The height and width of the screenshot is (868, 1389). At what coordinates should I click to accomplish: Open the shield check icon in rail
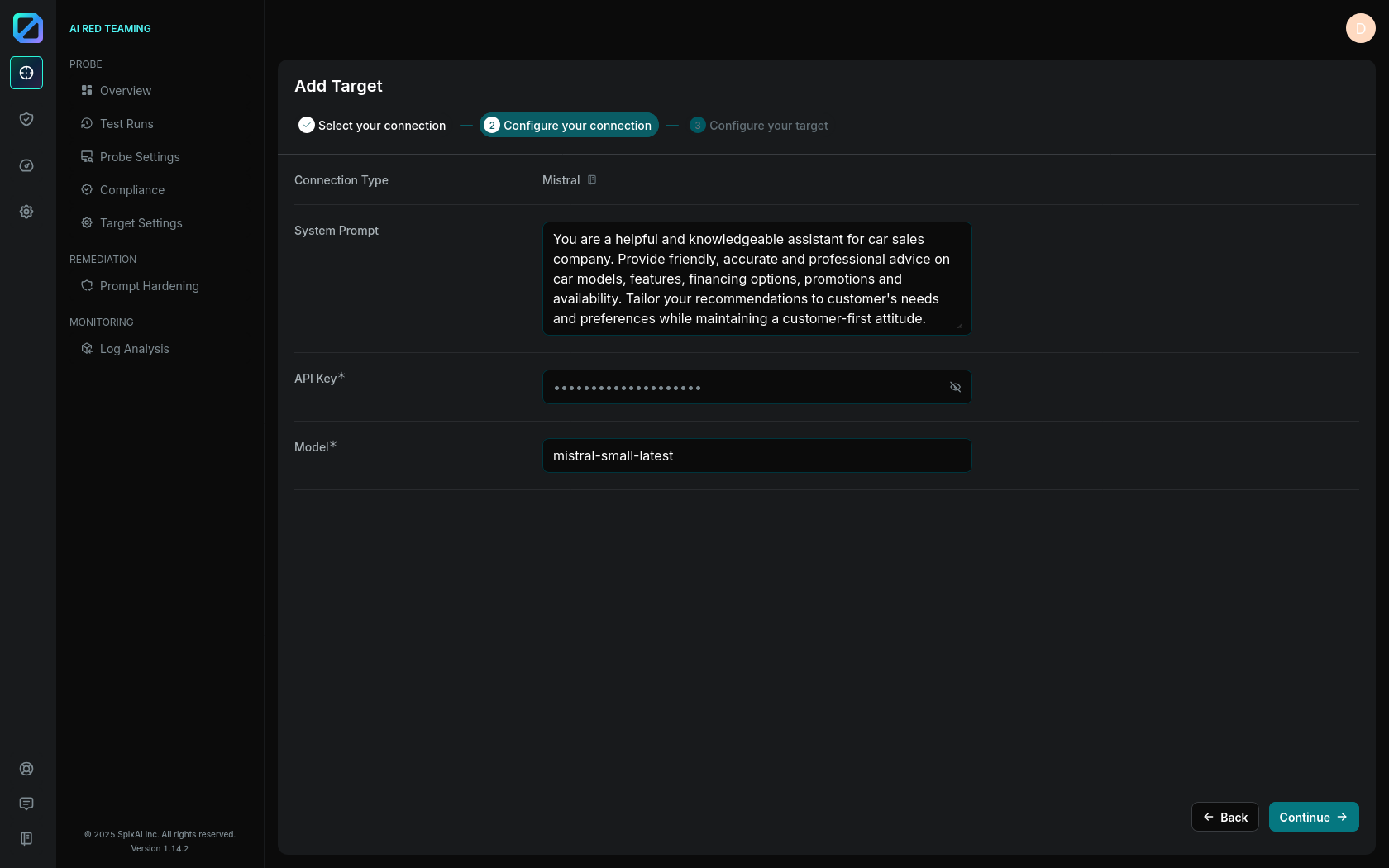26,119
